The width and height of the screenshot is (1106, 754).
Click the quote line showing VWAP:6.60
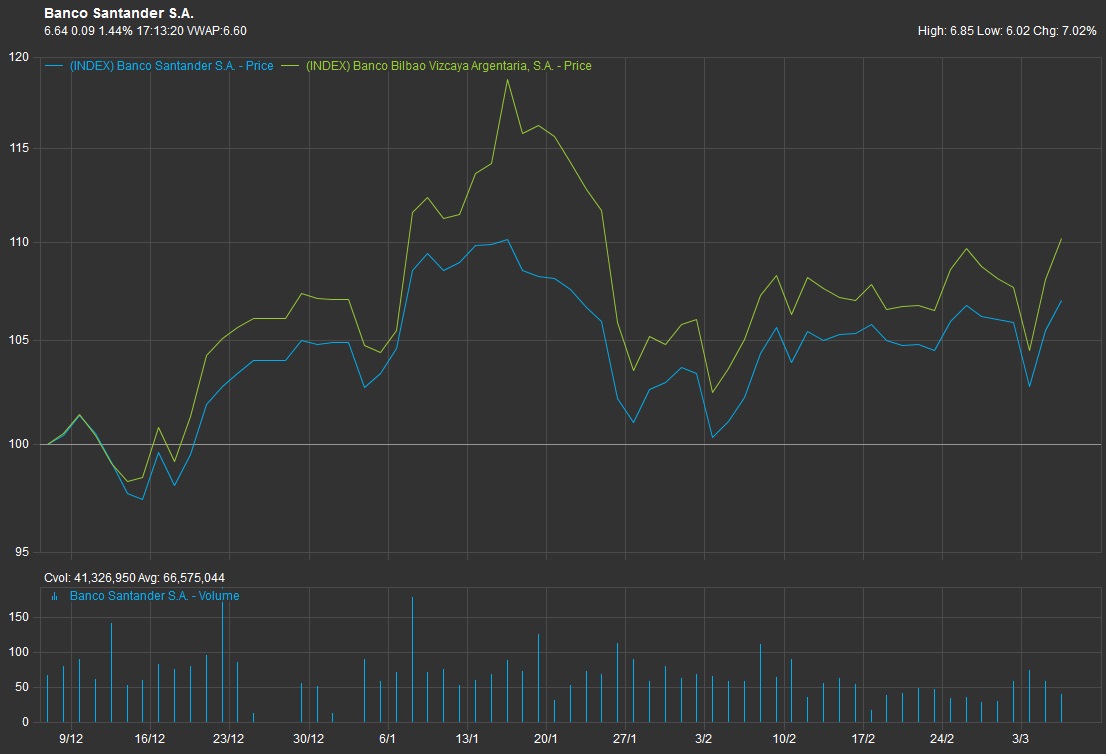145,31
